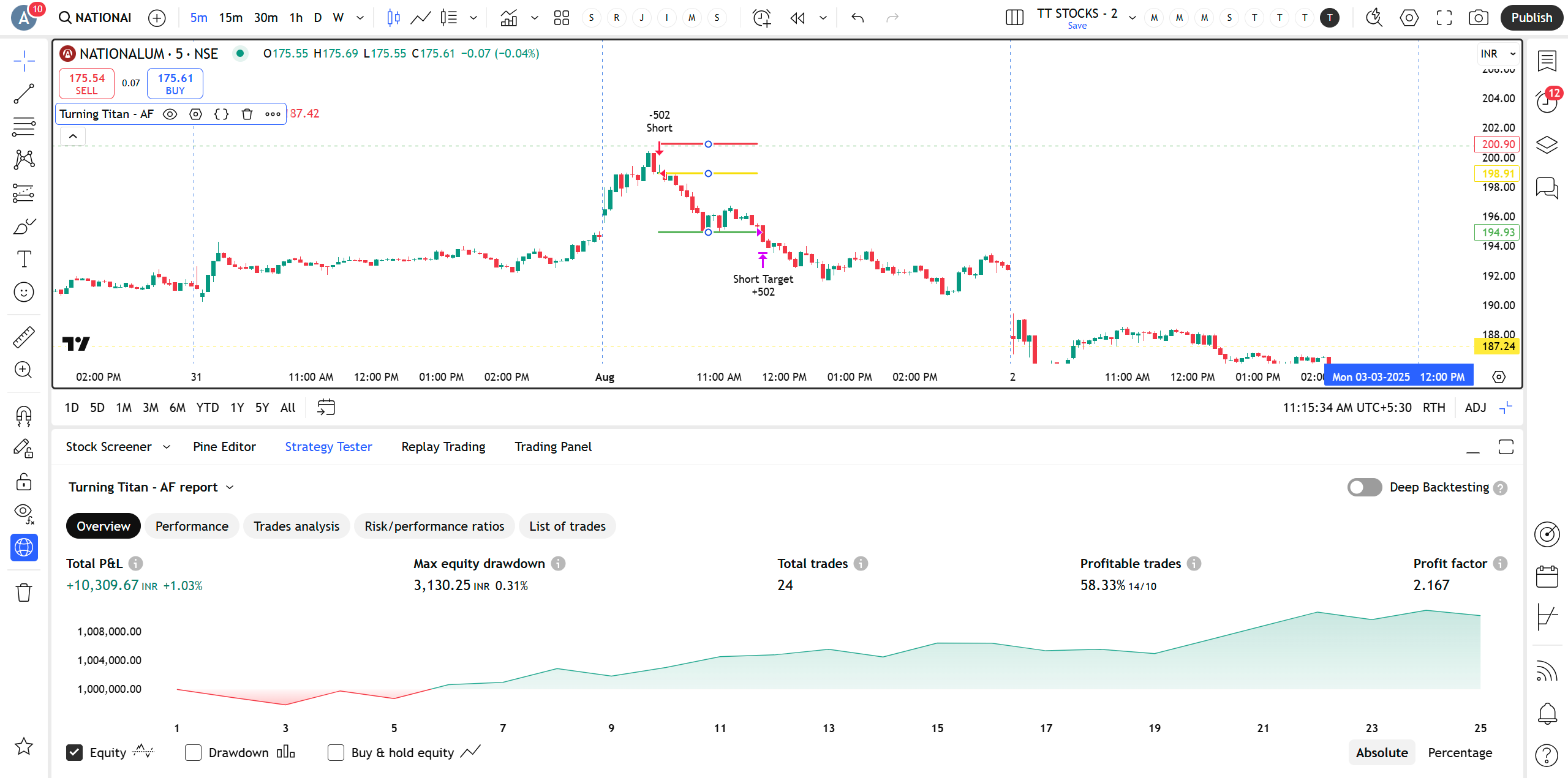Select Absolute equity display
The image size is (1568, 778).
point(1382,752)
